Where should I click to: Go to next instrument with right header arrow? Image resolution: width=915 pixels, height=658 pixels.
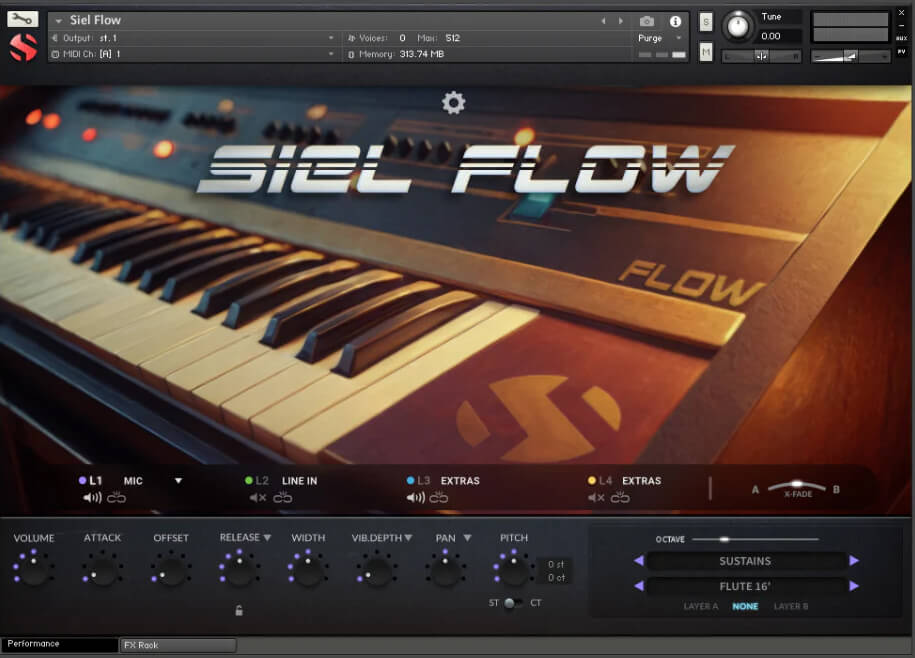point(621,21)
